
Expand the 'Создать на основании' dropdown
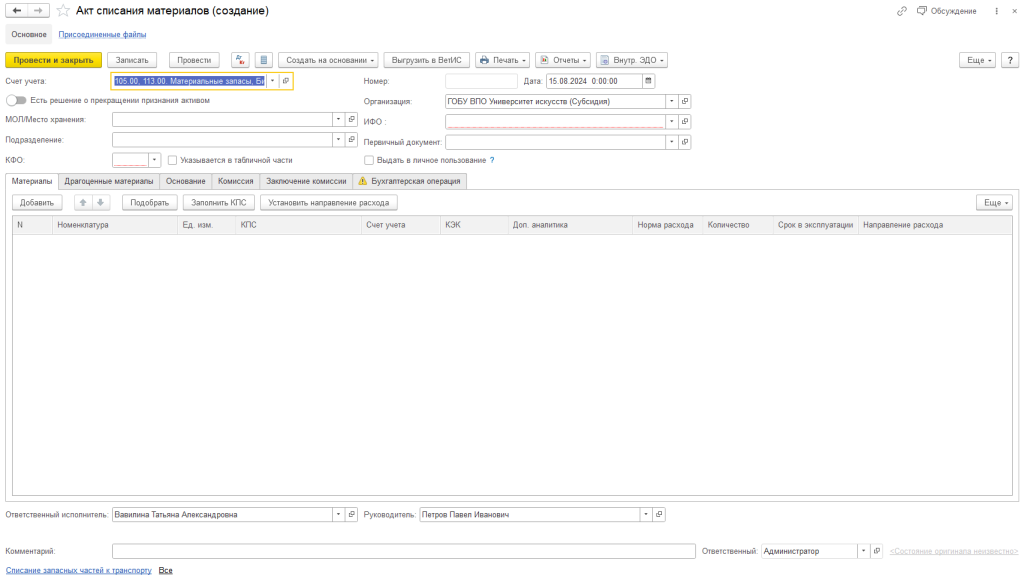click(328, 60)
